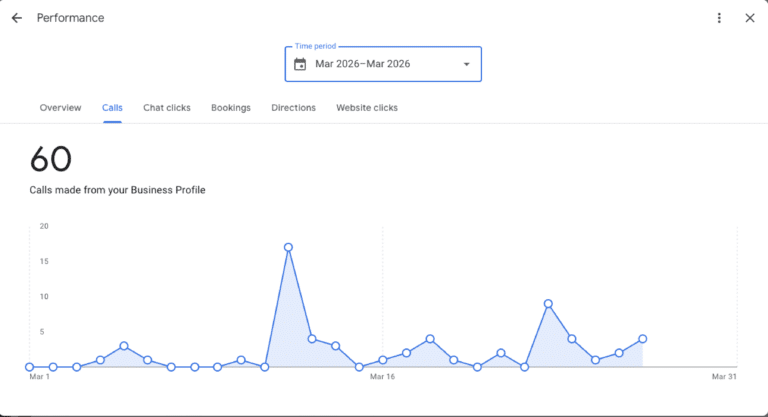Screen dimensions: 768x417
Task: View the Directions tab
Action: click(293, 108)
